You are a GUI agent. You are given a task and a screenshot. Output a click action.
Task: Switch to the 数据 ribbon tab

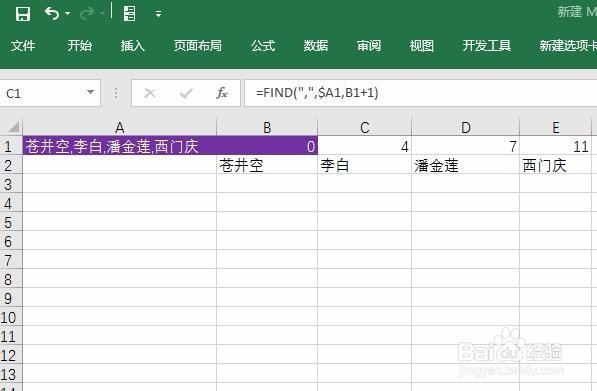pyautogui.click(x=316, y=46)
